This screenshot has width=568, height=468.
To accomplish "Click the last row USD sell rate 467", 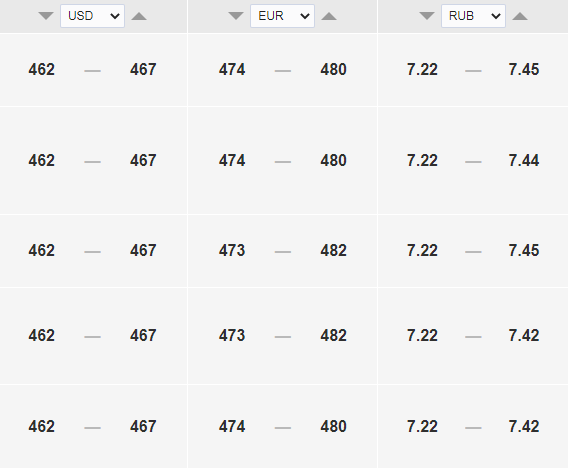I will [x=143, y=426].
